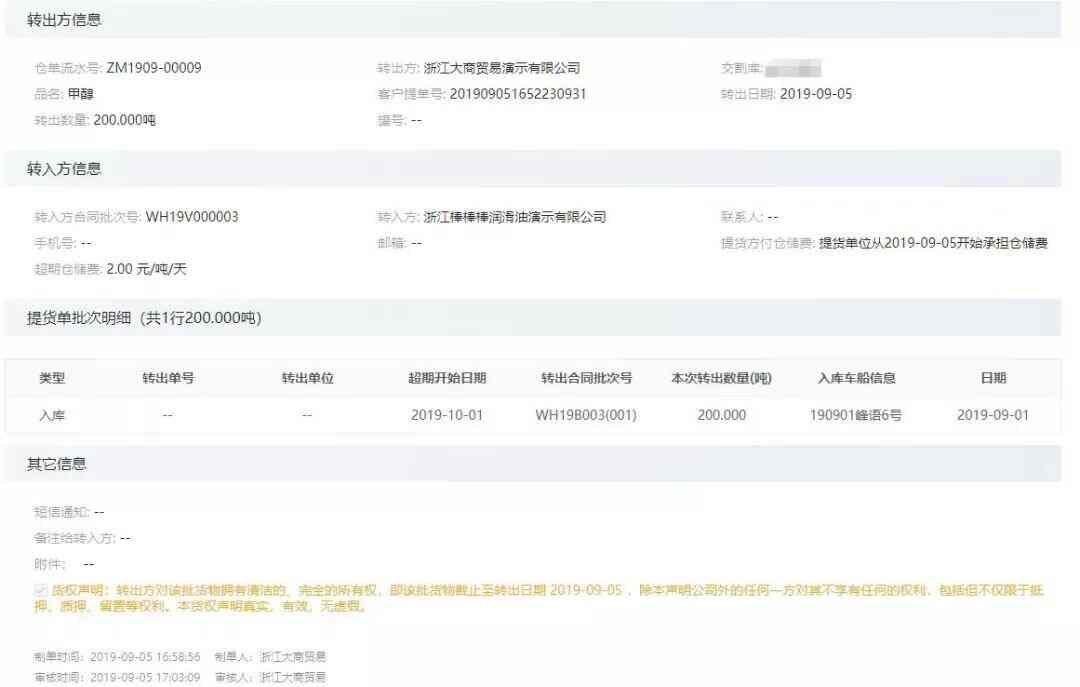Click the 转出方信息 section header

point(64,20)
